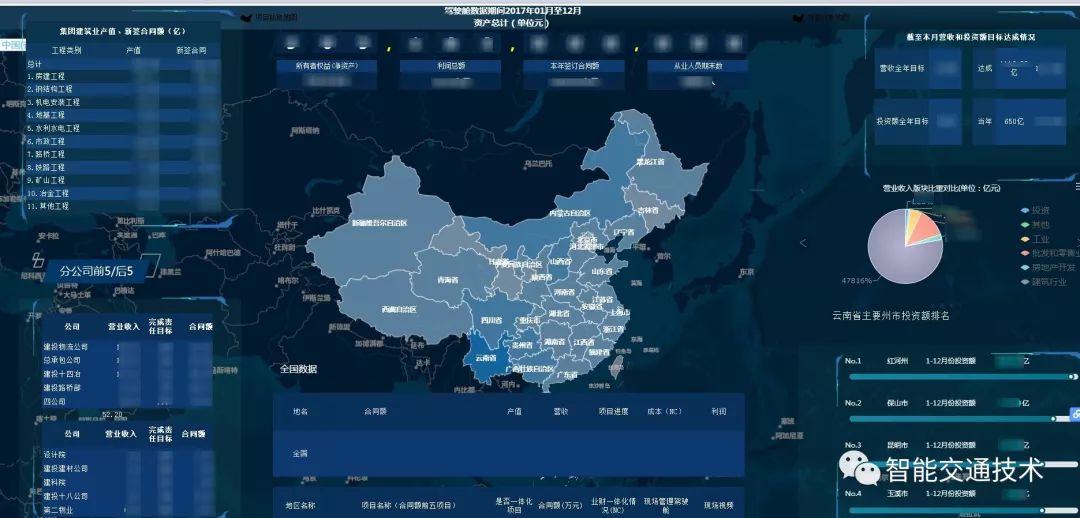The height and width of the screenshot is (518, 1080).
Task: Click the 建设路桥部 row
Action: tap(127, 388)
